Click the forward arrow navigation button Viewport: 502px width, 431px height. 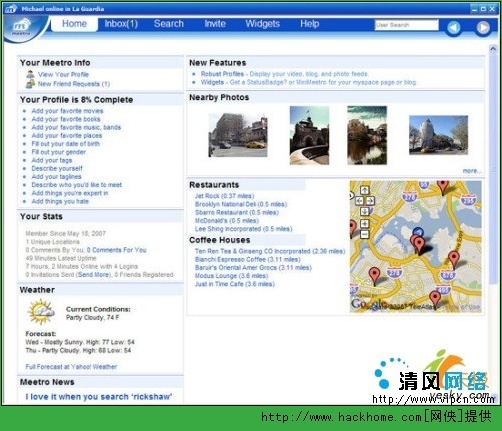483,28
